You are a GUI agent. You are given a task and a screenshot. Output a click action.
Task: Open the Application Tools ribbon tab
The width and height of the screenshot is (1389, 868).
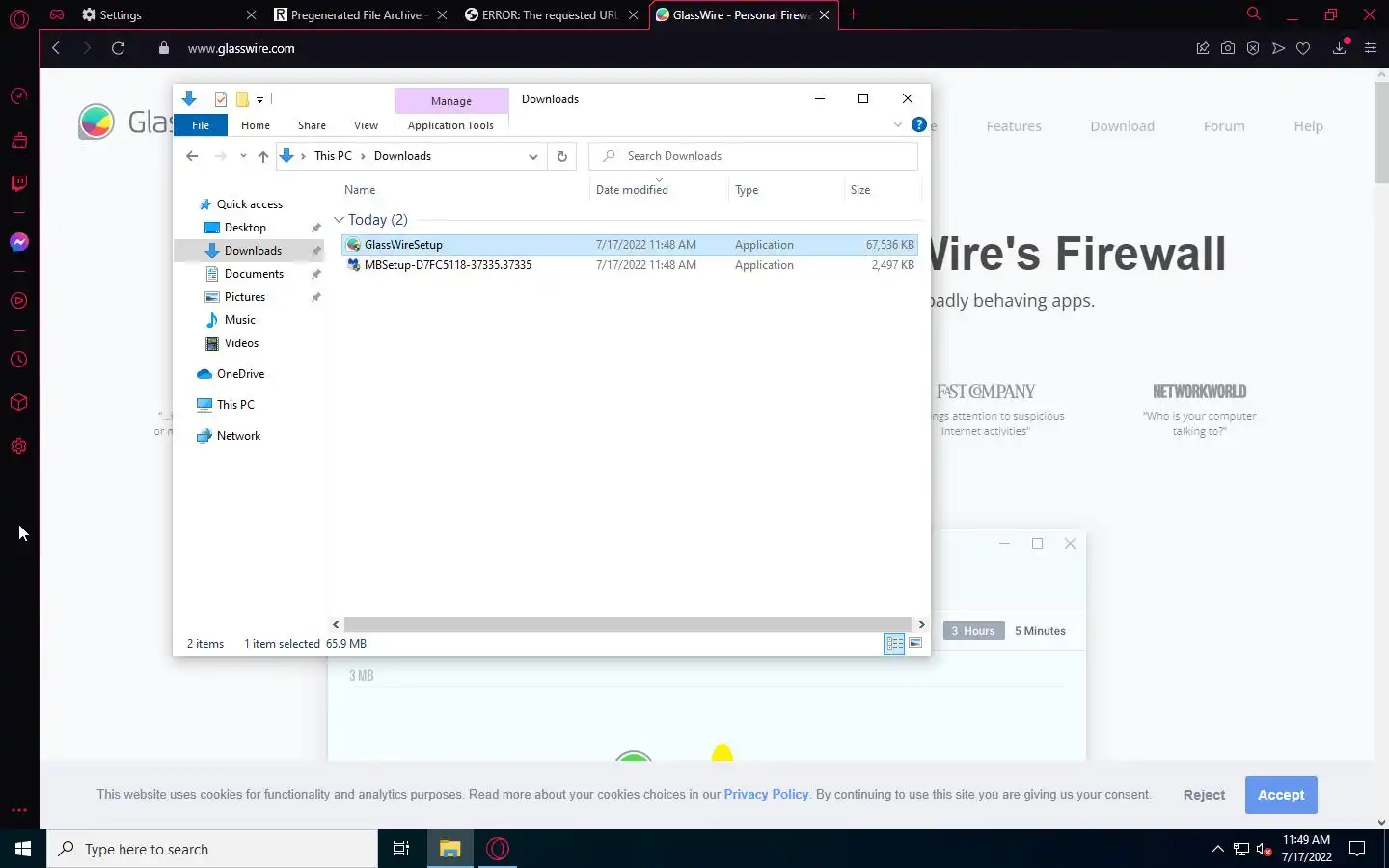point(450,125)
